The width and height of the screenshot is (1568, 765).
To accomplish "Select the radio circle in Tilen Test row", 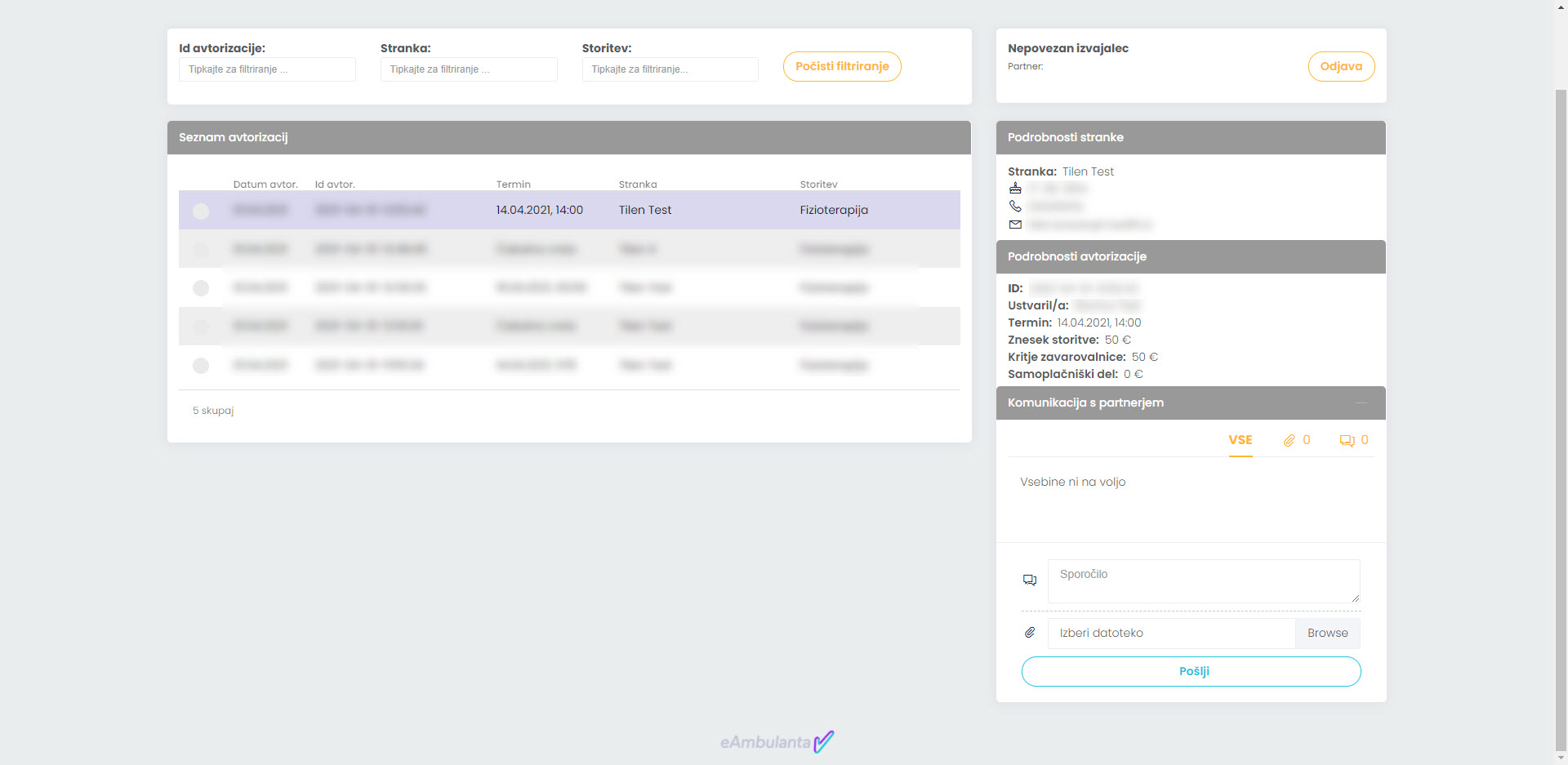I will pyautogui.click(x=201, y=211).
